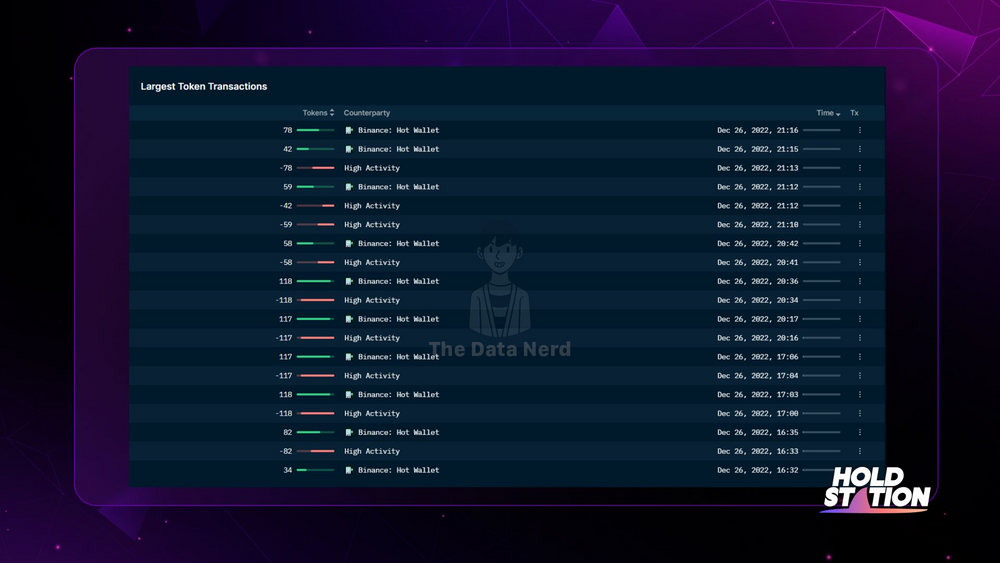Open Binance: Hot Wallet counterparty at 16:32
1000x563 pixels.
click(399, 470)
